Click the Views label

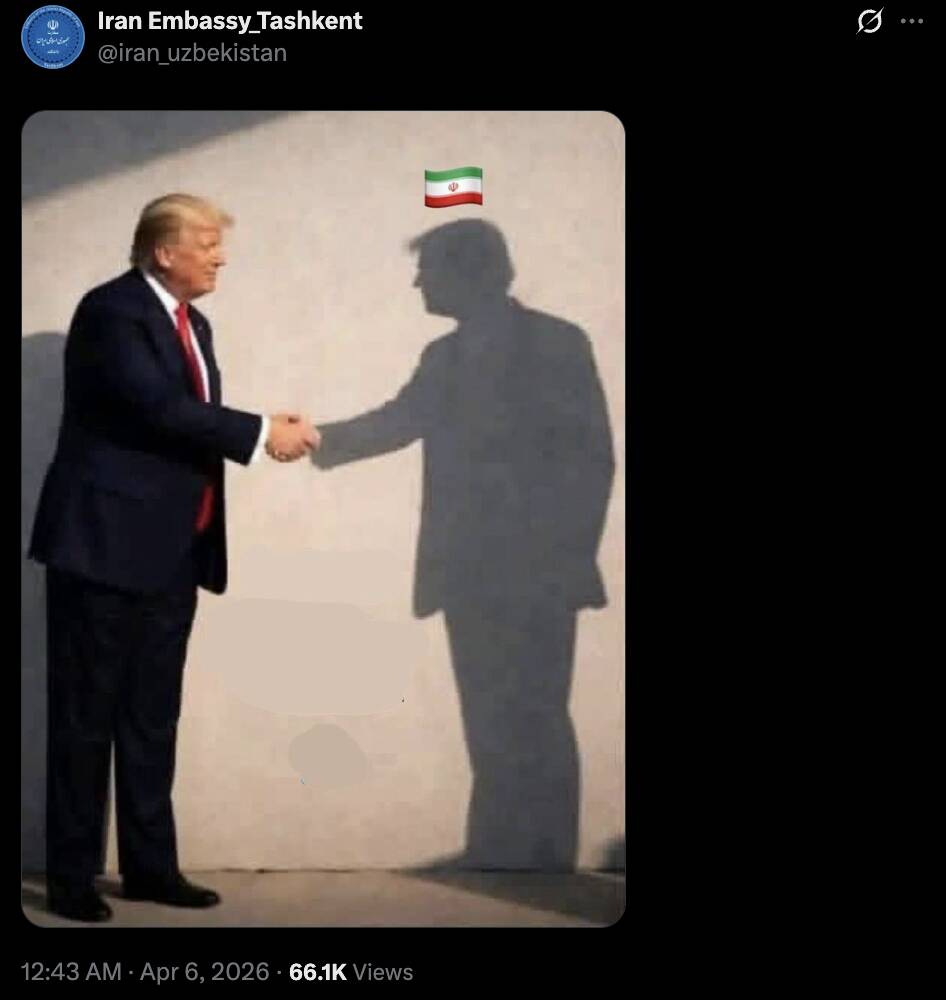tap(383, 972)
